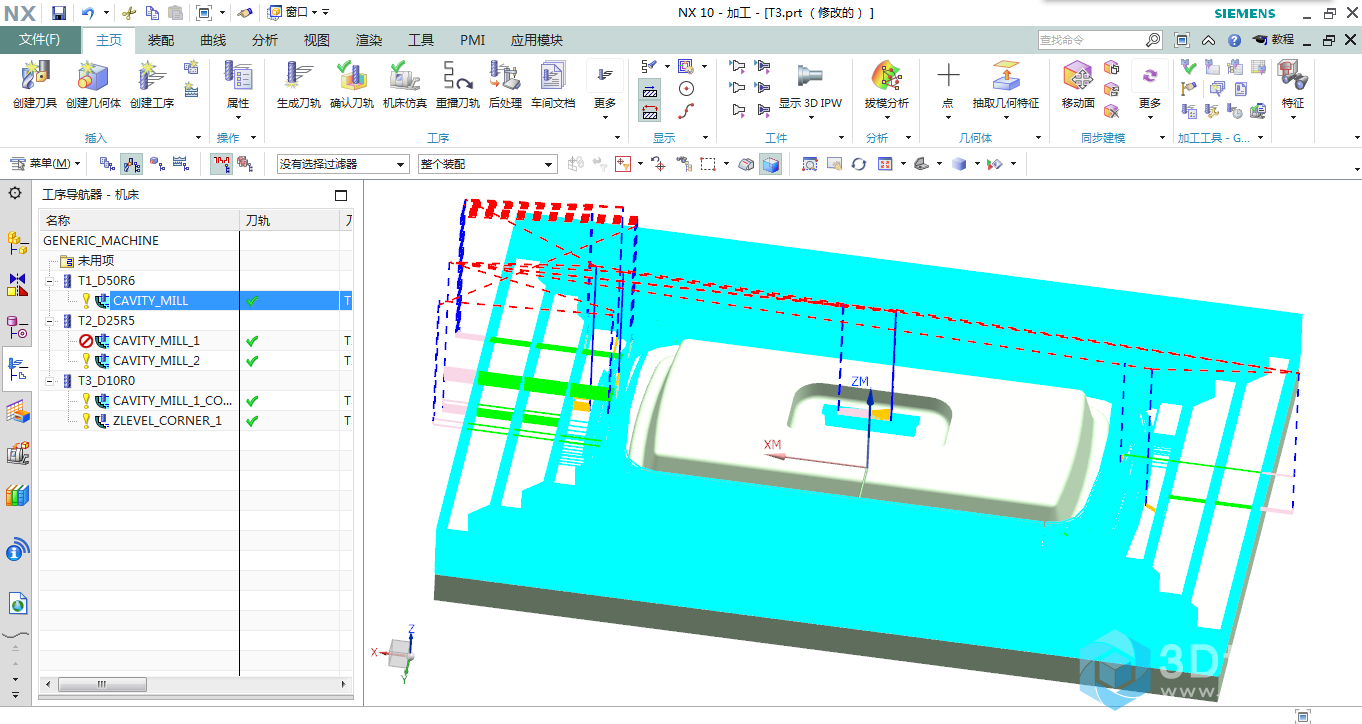The width and height of the screenshot is (1362, 724).
Task: Open the Assembly Navigator sidebar icon
Action: 17,242
